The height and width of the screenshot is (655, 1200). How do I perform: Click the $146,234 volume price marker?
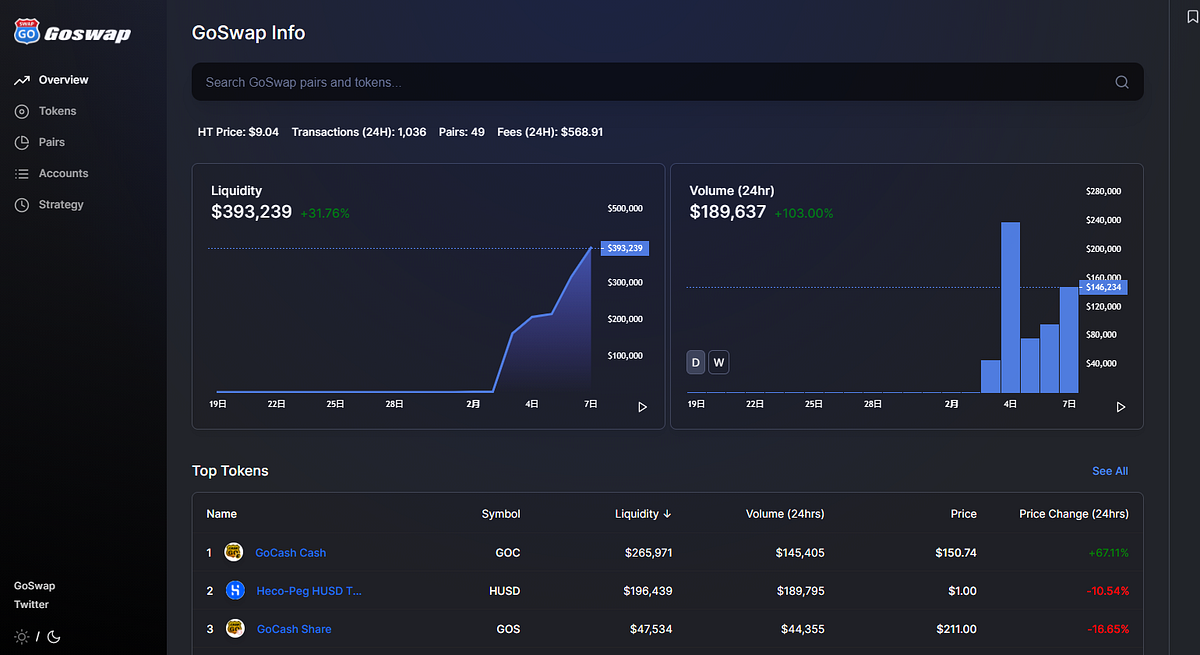coord(1103,287)
